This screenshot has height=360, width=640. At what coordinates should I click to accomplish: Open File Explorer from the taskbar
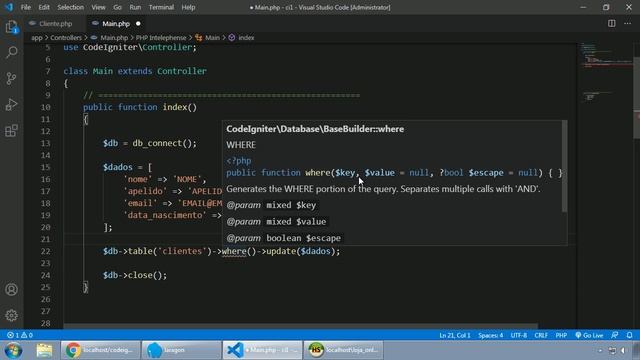point(44,350)
